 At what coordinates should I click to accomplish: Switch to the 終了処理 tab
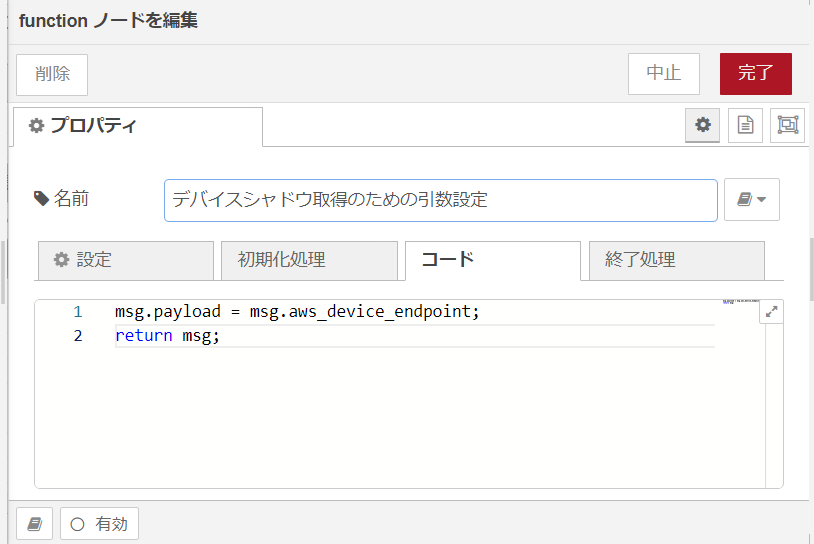pos(676,260)
